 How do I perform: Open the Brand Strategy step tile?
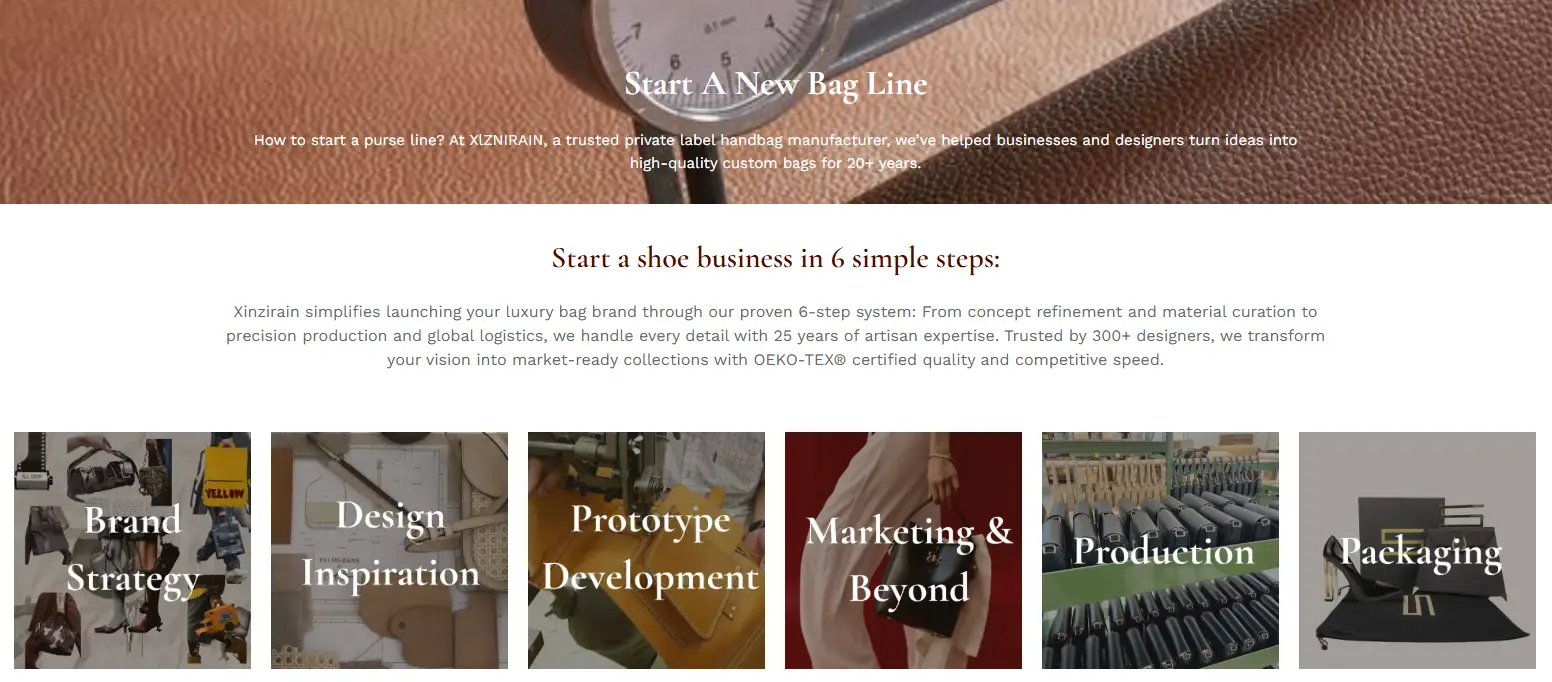[x=132, y=550]
